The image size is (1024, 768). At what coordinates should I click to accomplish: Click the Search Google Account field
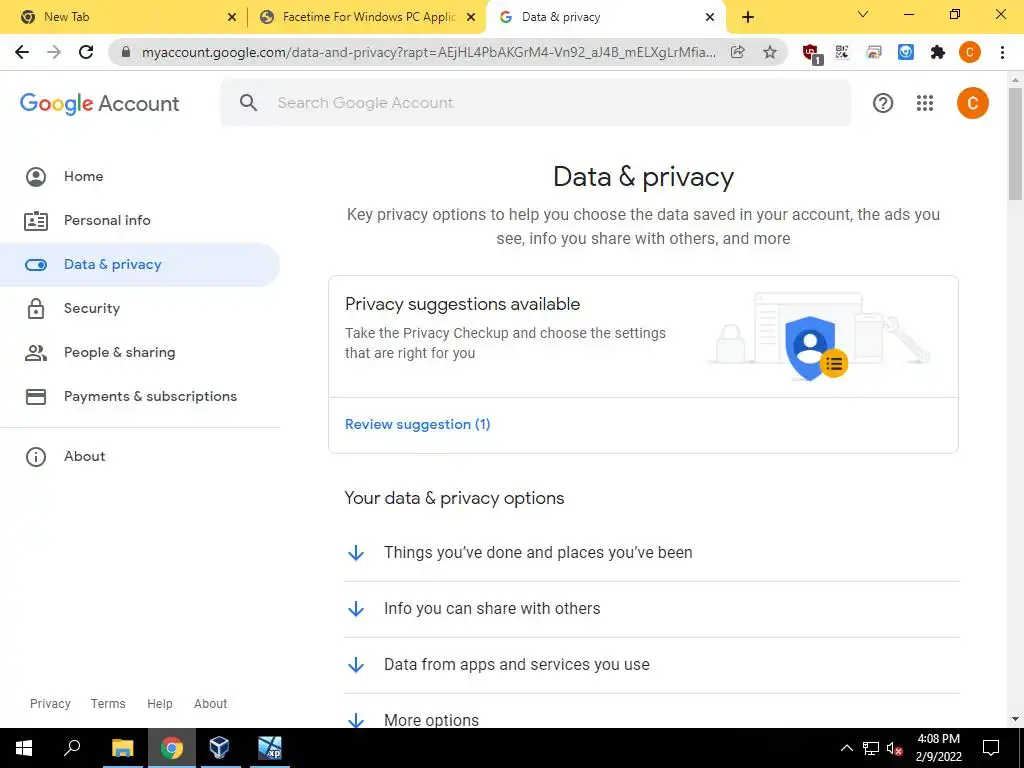click(x=536, y=103)
